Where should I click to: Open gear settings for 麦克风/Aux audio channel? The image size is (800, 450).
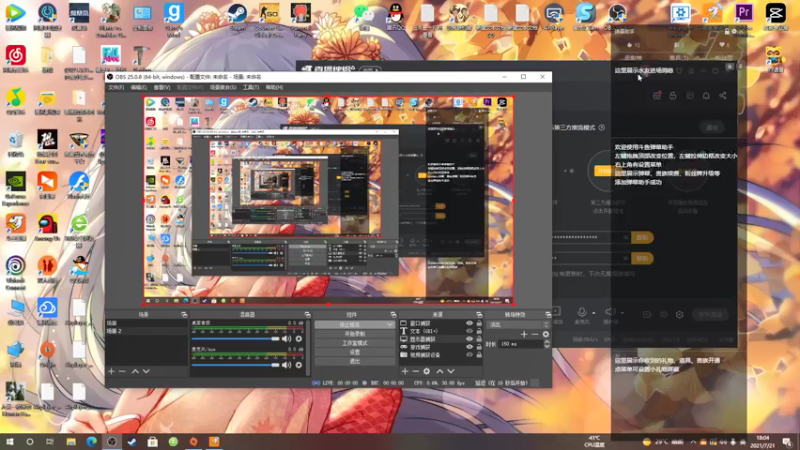point(299,365)
